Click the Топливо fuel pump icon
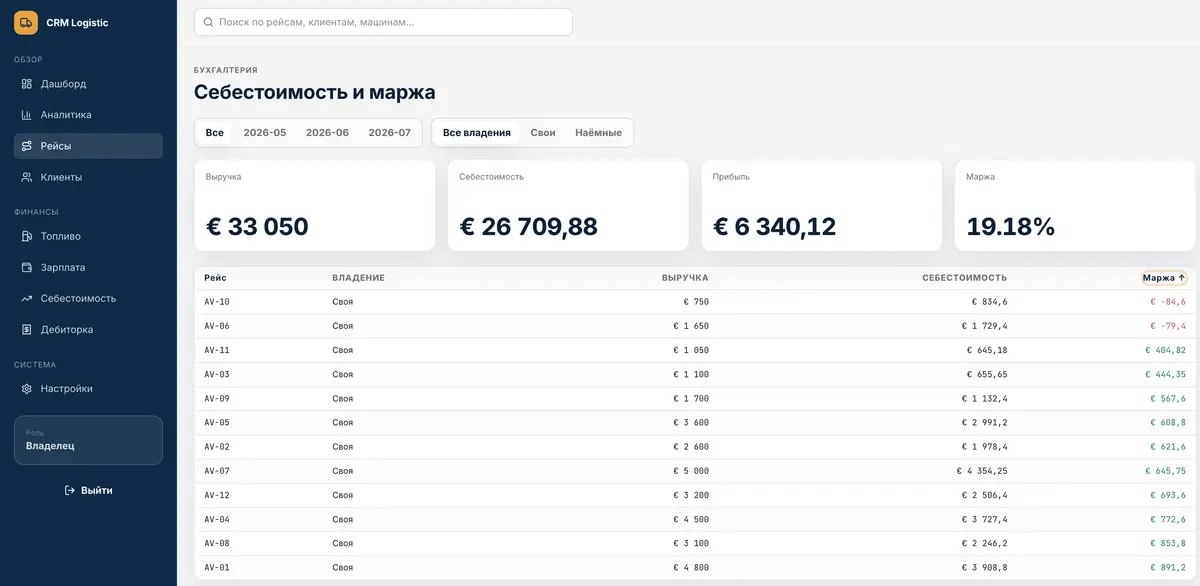The width and height of the screenshot is (1200, 586). click(x=27, y=236)
